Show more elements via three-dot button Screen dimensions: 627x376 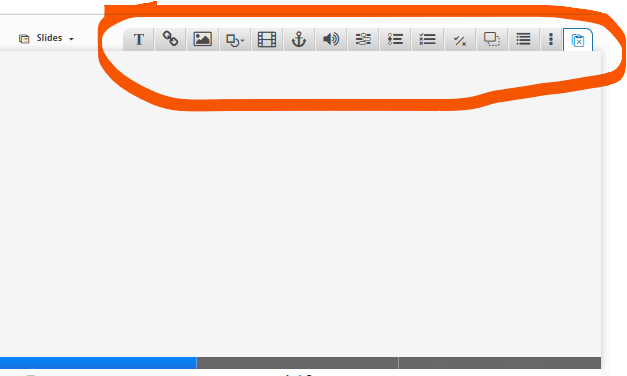[x=551, y=39]
